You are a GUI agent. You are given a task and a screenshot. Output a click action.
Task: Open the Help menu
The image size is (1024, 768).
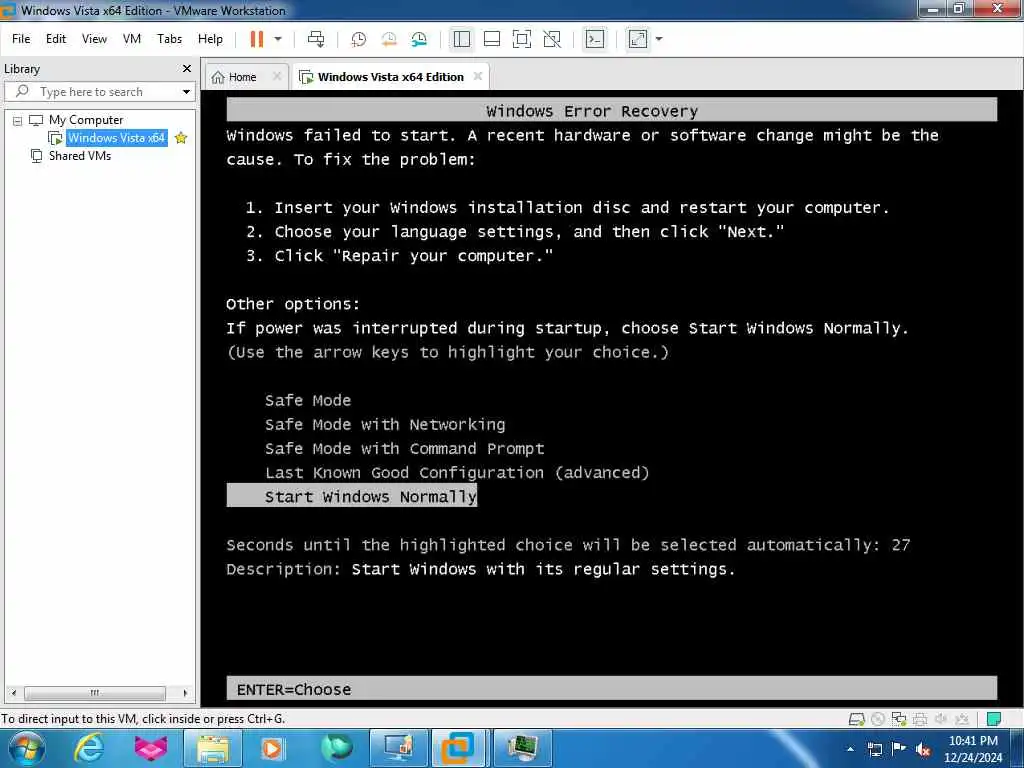click(210, 39)
